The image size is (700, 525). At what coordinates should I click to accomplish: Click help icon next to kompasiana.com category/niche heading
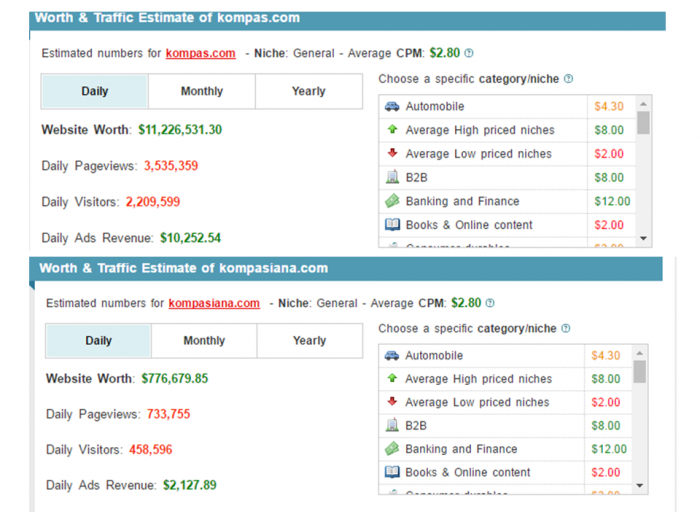pyautogui.click(x=566, y=329)
